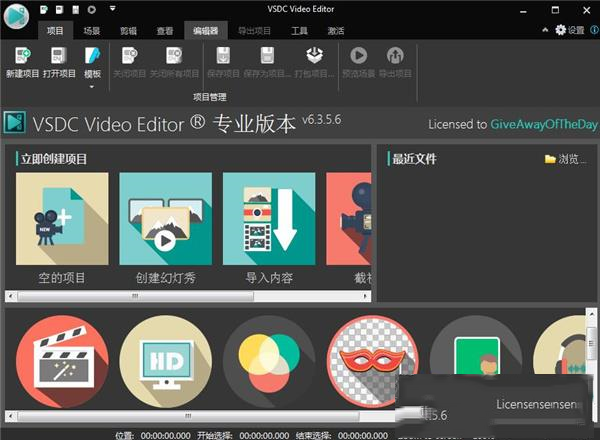Switch to the 查看 tab
This screenshot has width=600, height=440.
coord(165,31)
